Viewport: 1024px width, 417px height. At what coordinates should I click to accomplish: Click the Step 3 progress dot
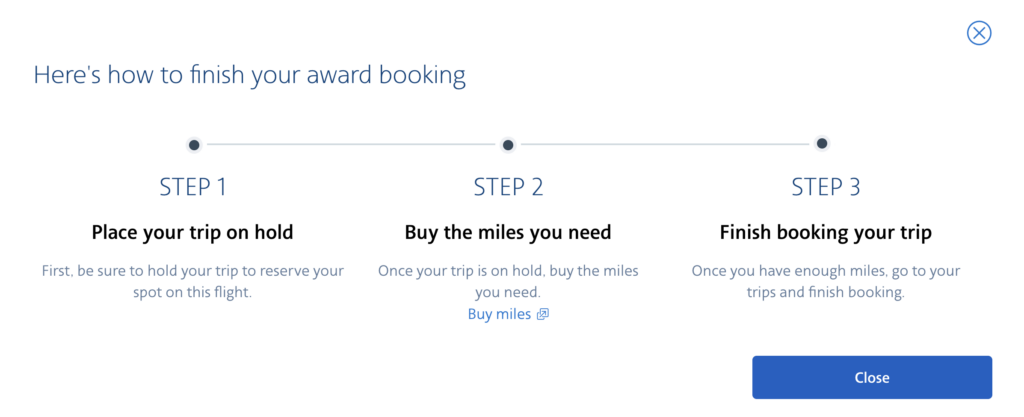click(822, 144)
